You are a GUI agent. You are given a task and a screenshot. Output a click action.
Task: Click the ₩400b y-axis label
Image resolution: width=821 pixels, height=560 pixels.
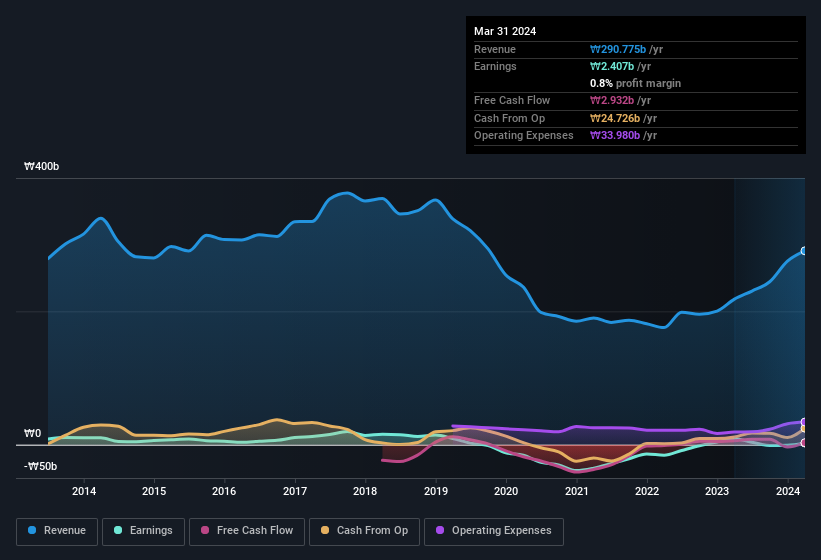41,166
